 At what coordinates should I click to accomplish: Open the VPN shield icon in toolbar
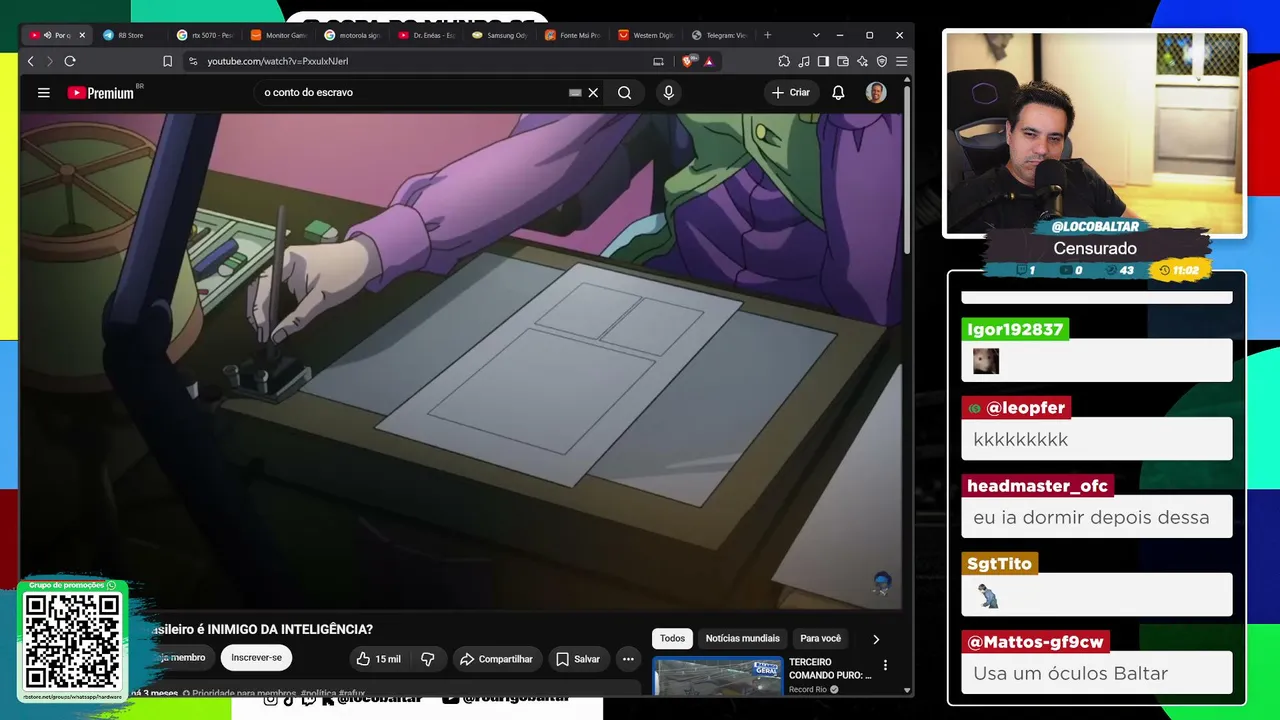point(881,61)
